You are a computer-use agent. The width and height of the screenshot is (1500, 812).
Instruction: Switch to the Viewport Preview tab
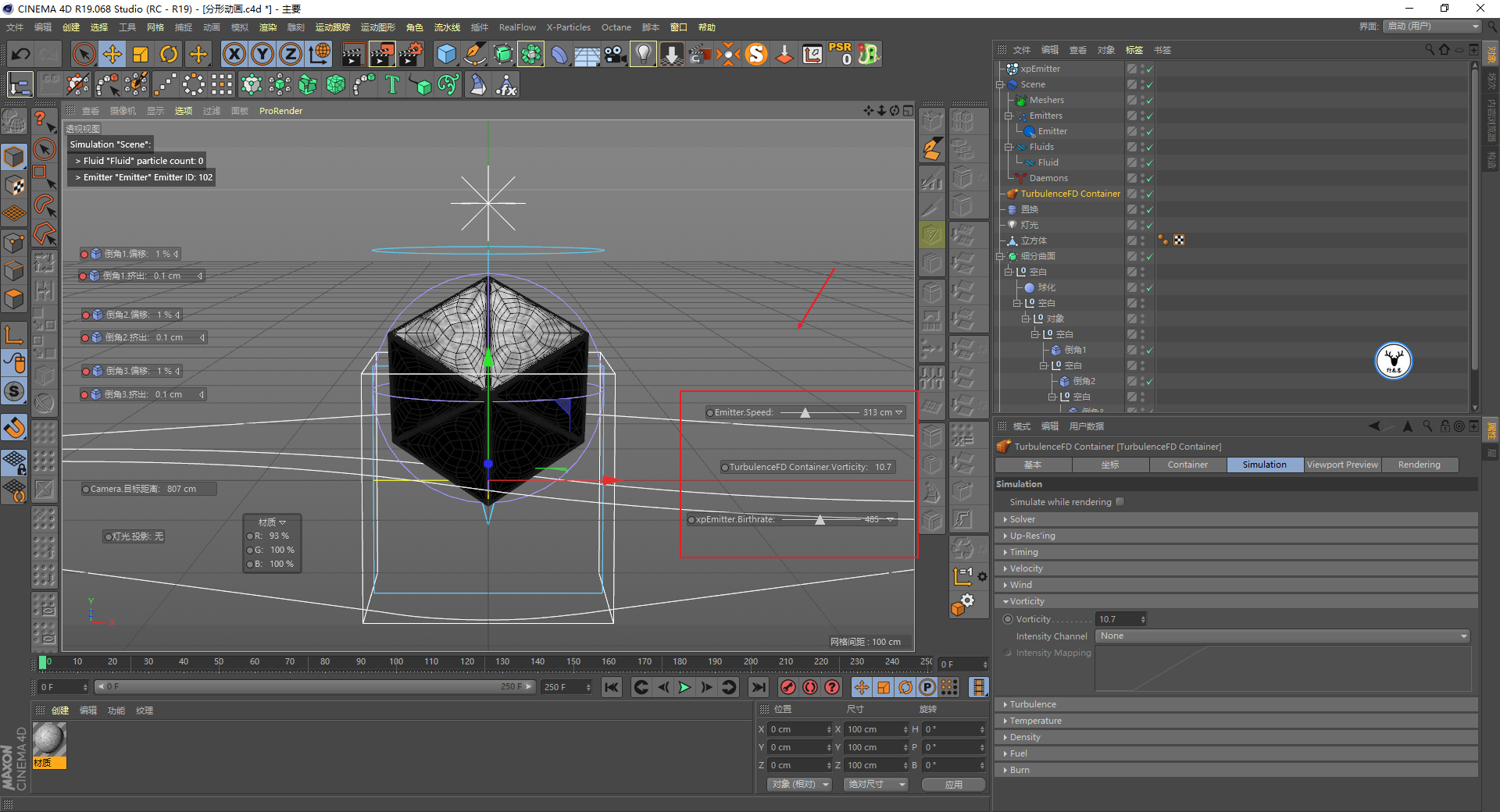click(x=1342, y=465)
